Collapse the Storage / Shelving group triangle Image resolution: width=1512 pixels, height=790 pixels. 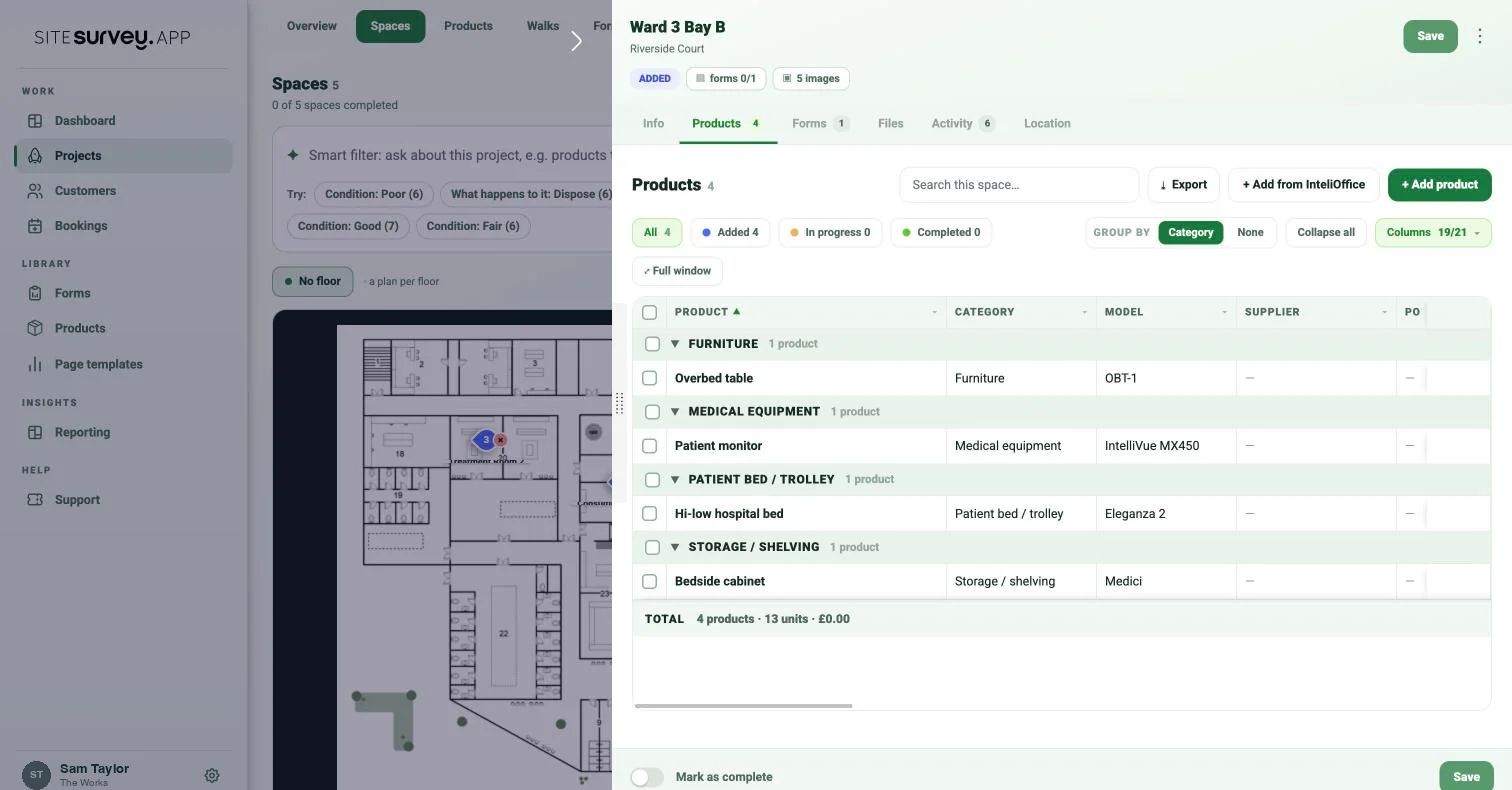pyautogui.click(x=675, y=547)
